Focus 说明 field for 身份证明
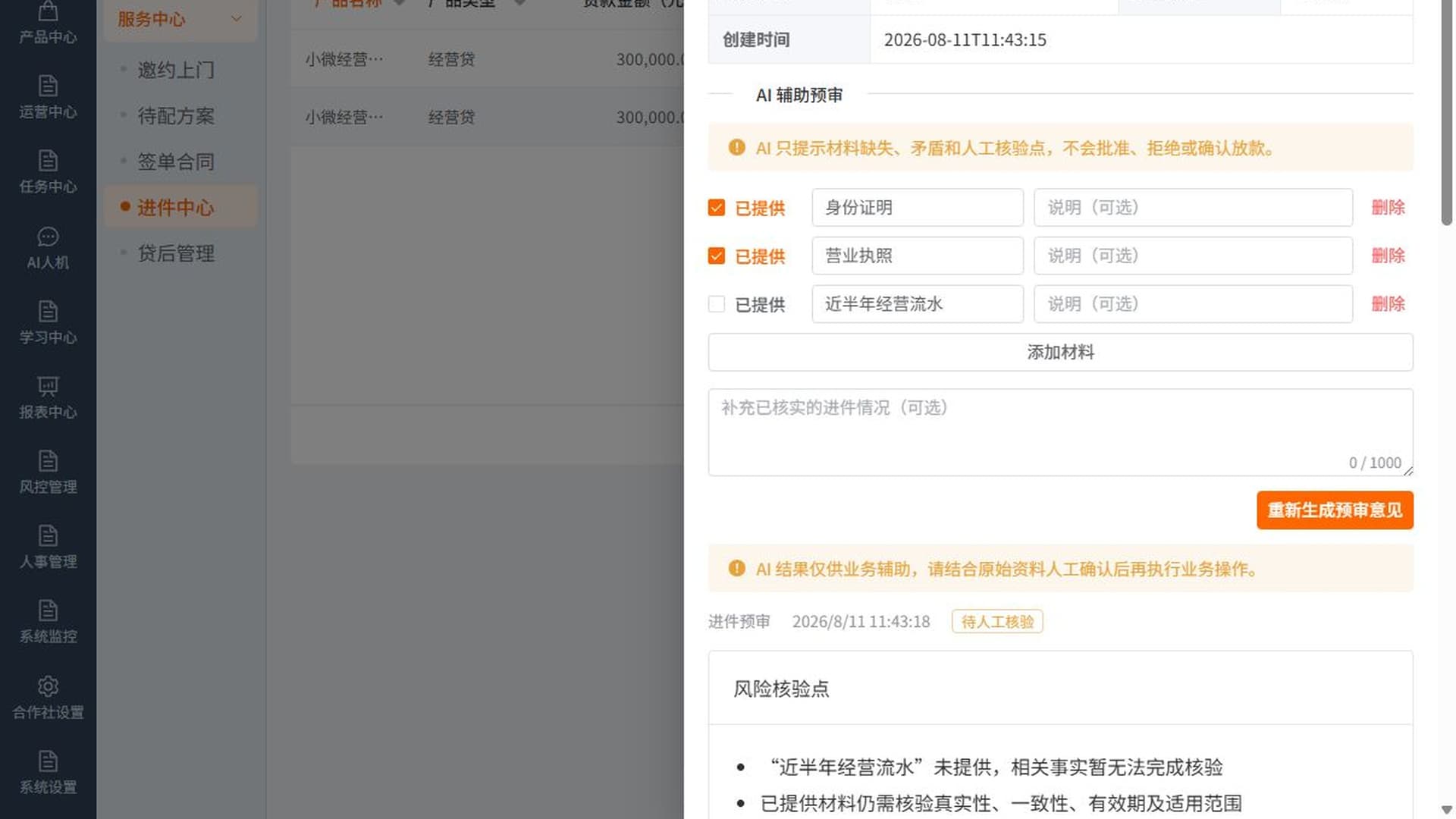Image resolution: width=1456 pixels, height=819 pixels. 1193,207
